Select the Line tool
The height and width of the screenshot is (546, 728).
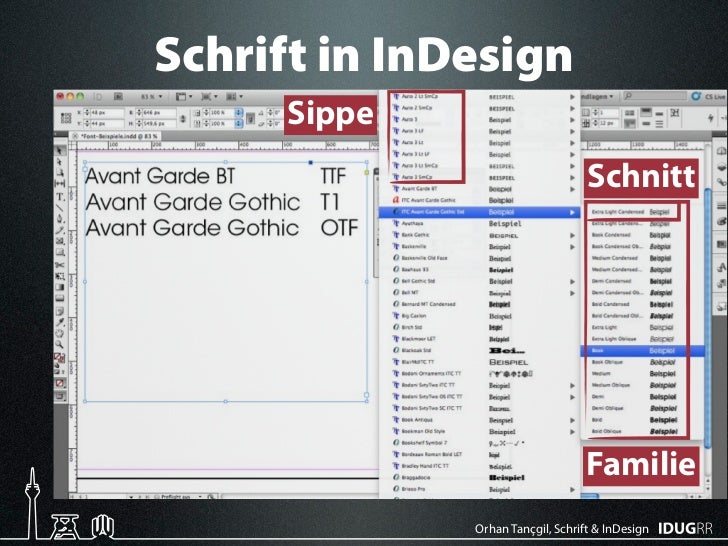coord(60,207)
